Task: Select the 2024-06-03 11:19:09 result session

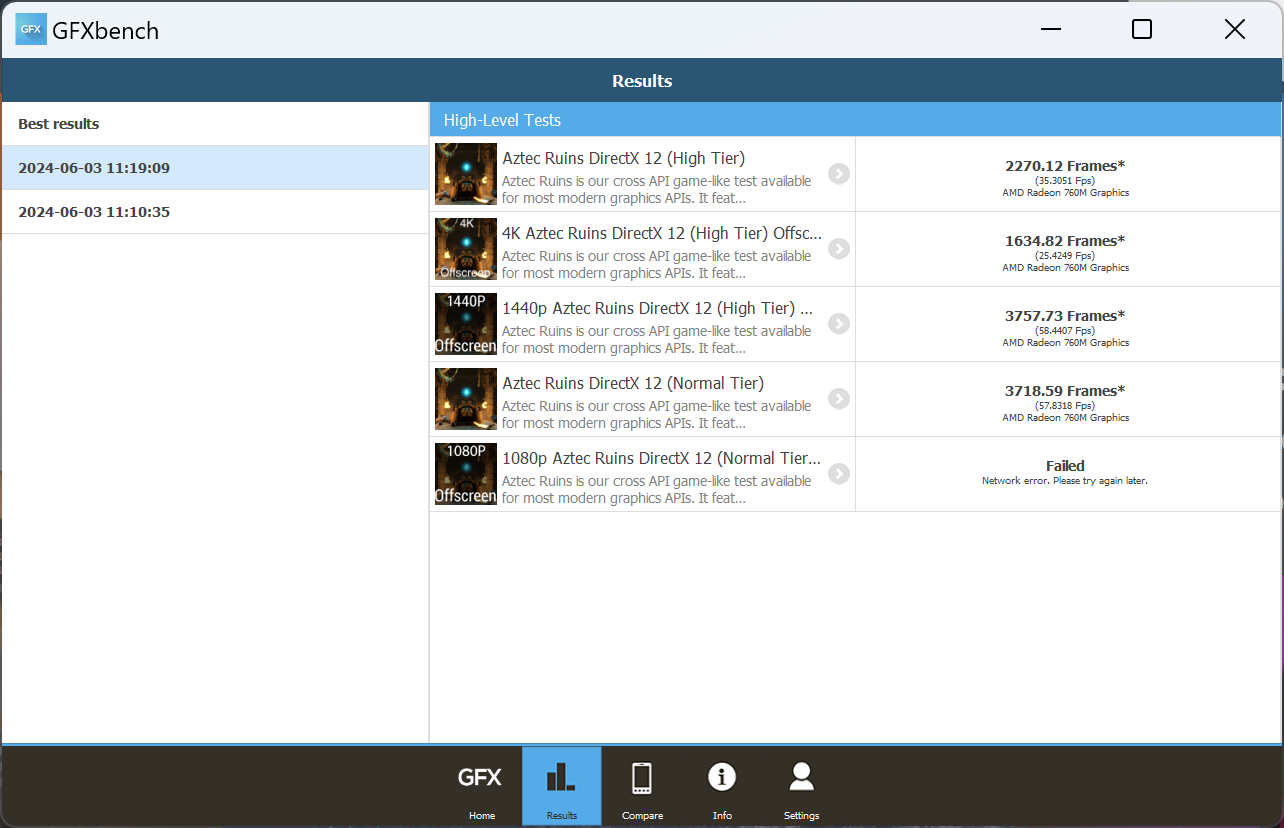Action: (215, 168)
